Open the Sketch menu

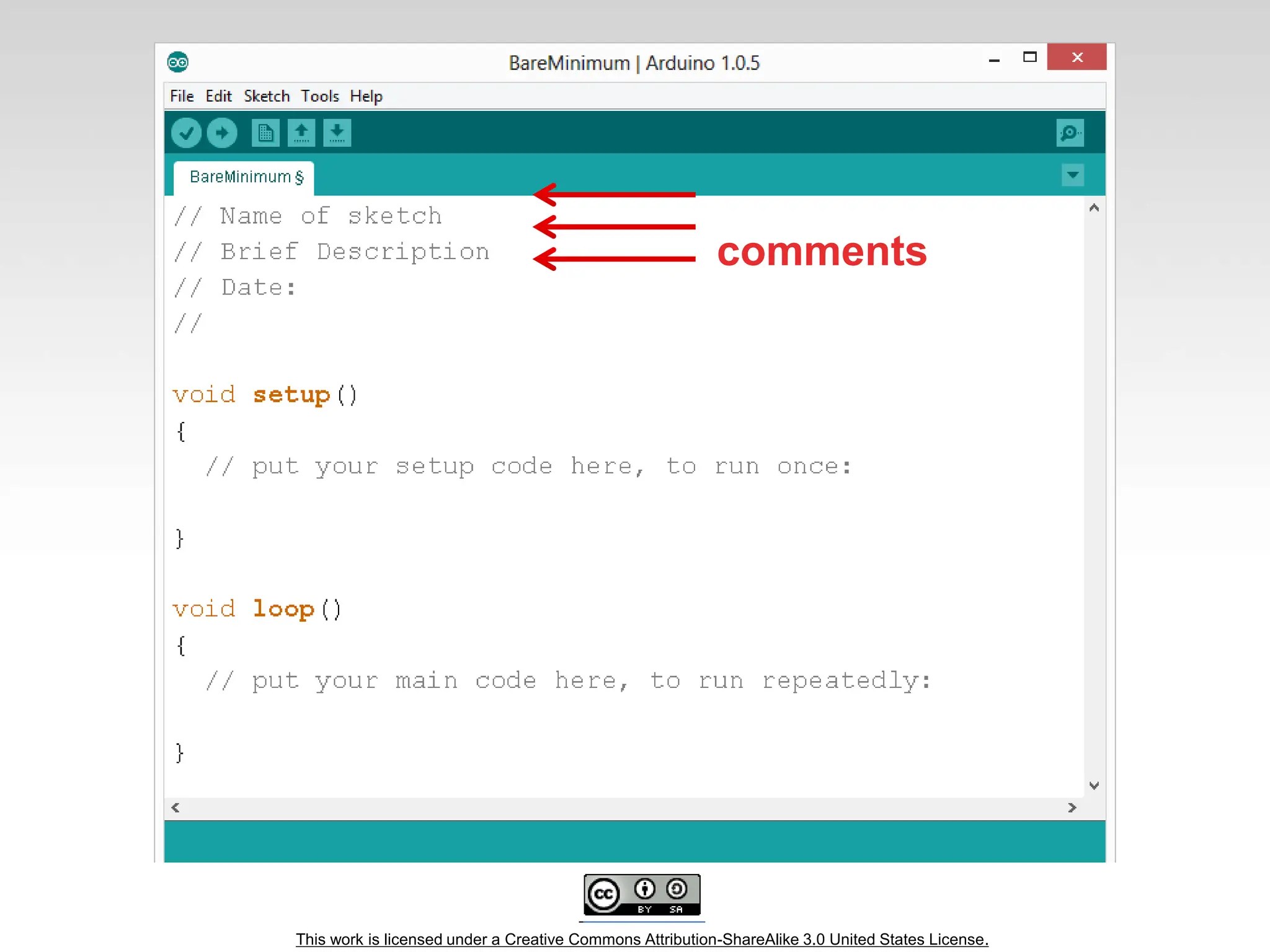coord(267,97)
